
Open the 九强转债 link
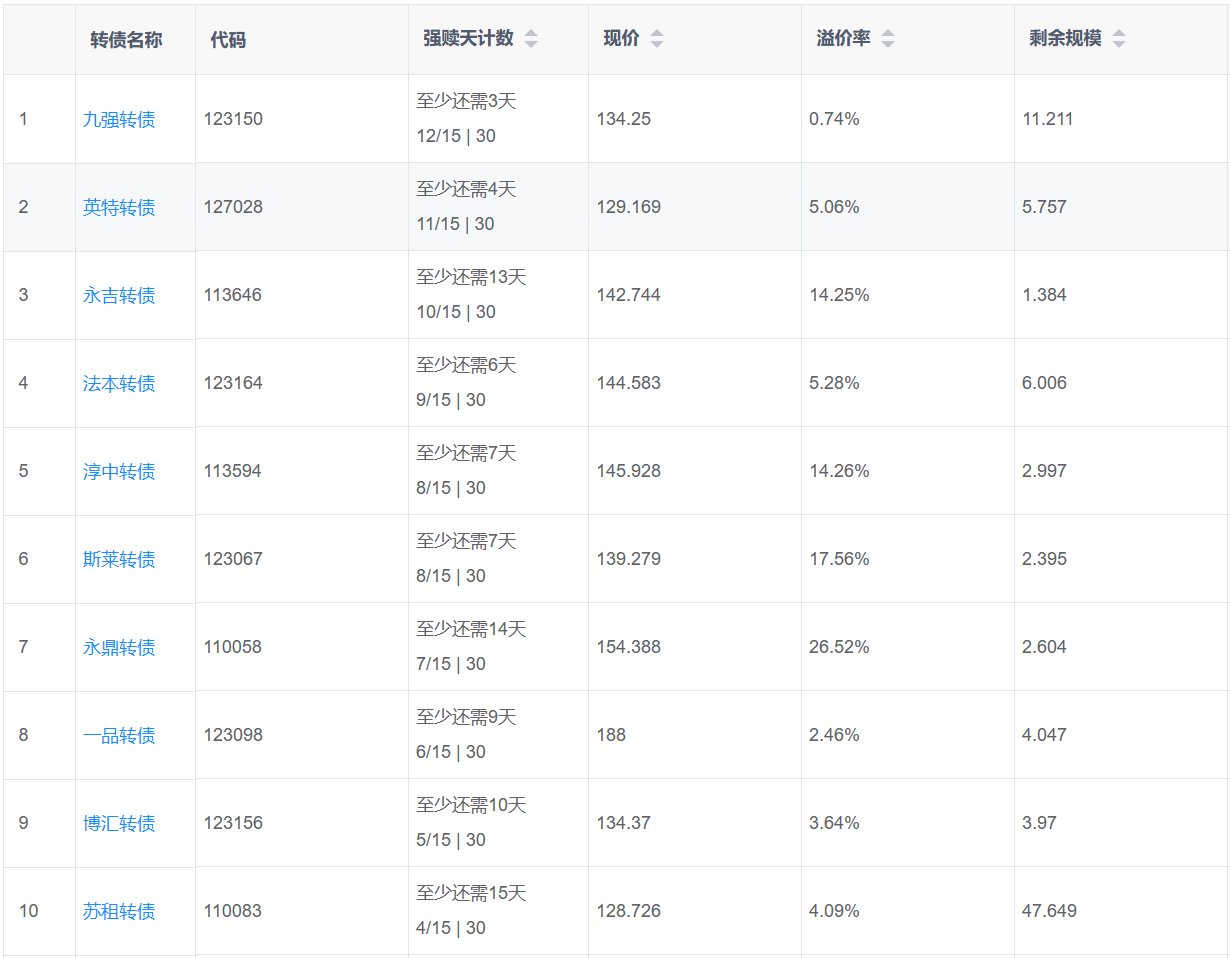119,120
